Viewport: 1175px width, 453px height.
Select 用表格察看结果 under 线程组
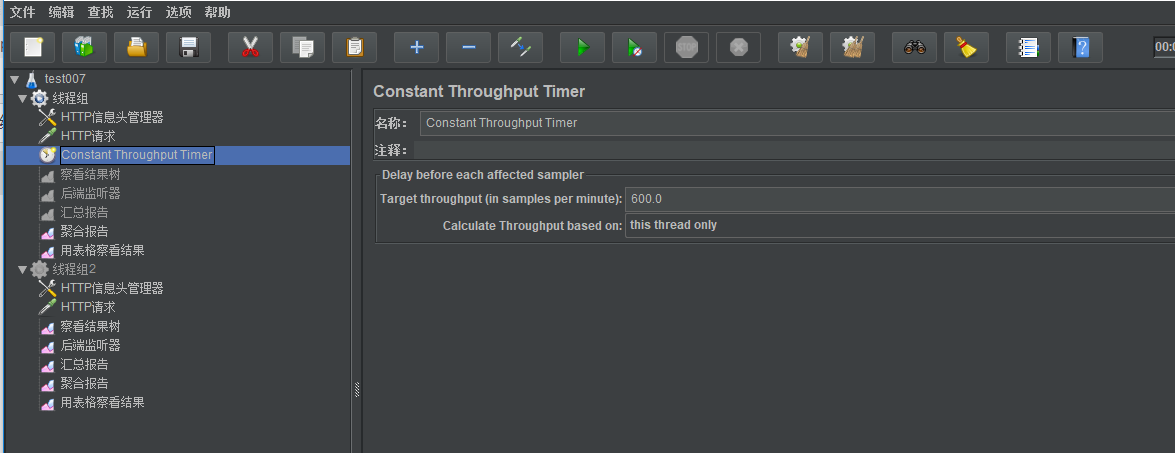click(103, 251)
